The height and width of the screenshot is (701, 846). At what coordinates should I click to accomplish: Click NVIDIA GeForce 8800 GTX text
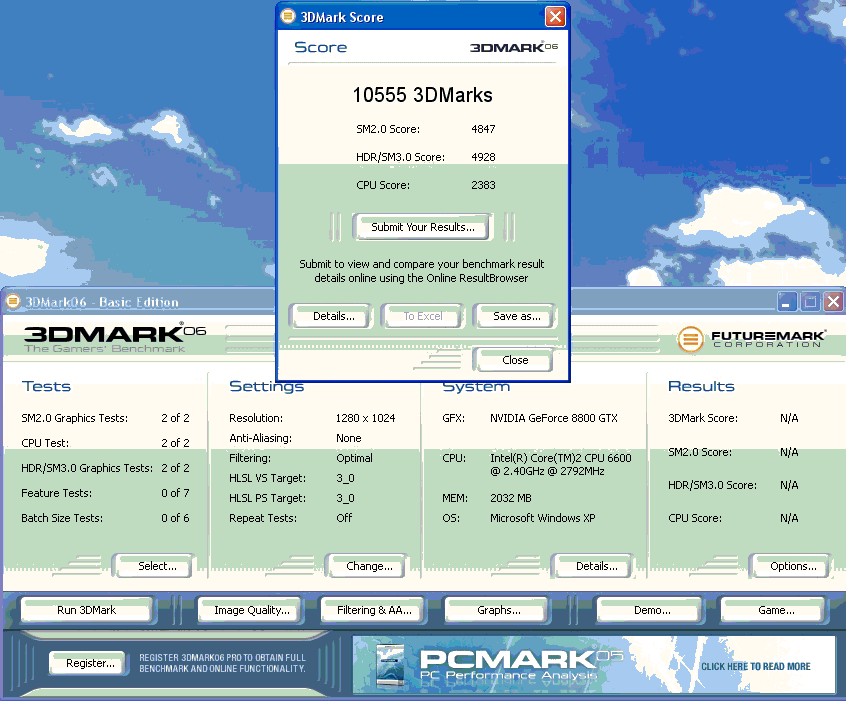point(554,418)
